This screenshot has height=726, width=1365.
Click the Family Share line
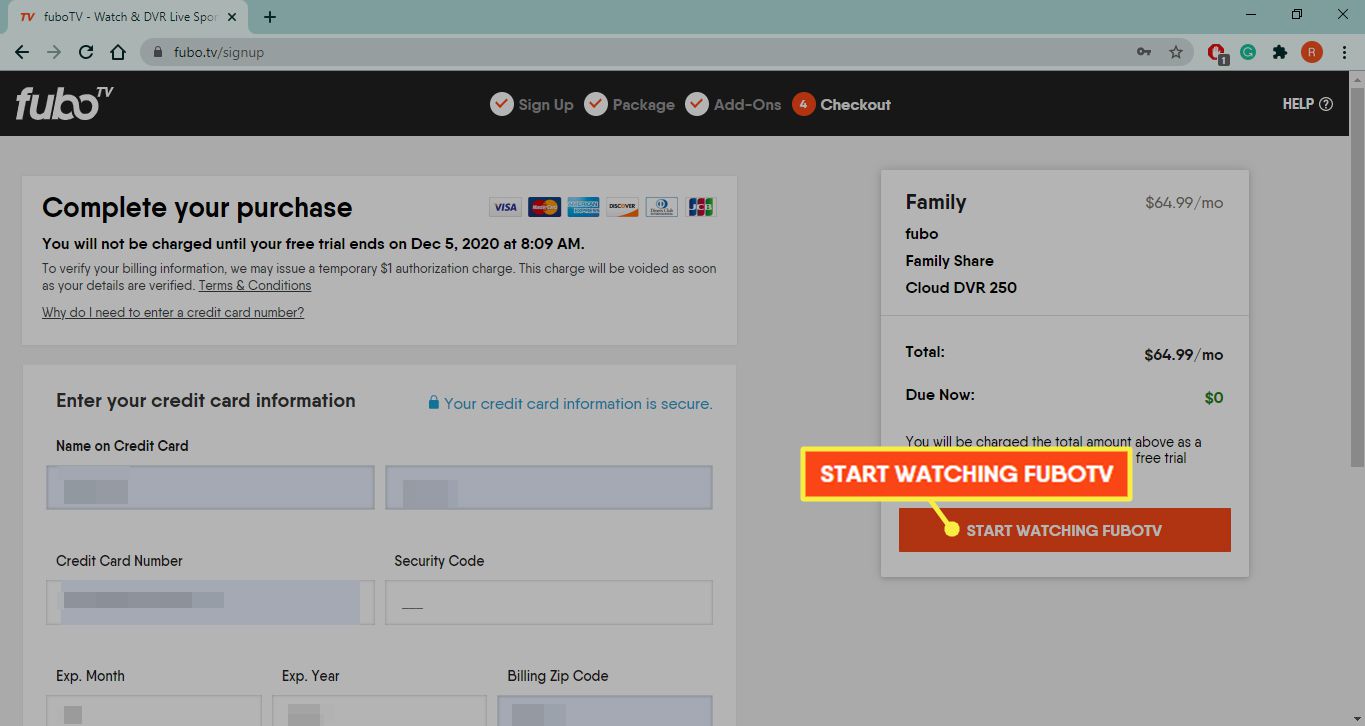tap(950, 261)
